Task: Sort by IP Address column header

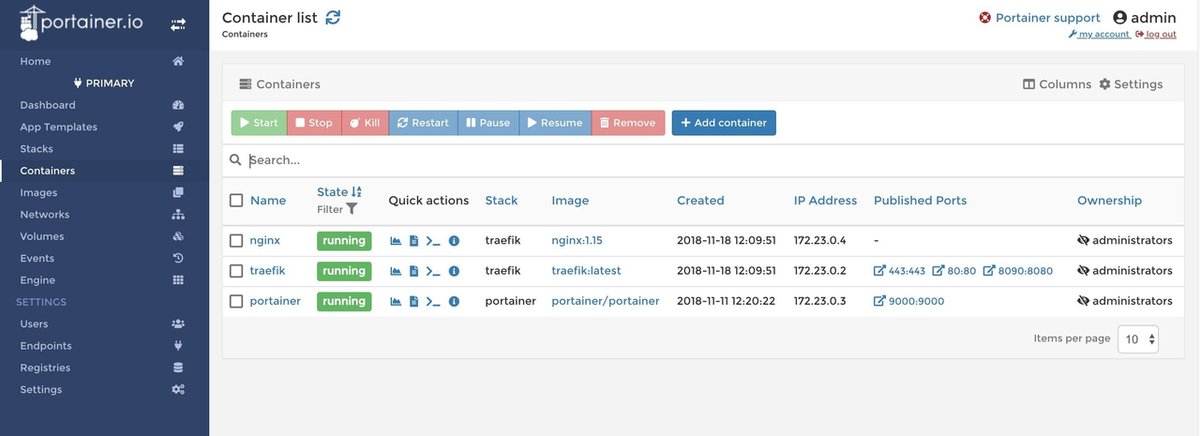Action: 825,200
